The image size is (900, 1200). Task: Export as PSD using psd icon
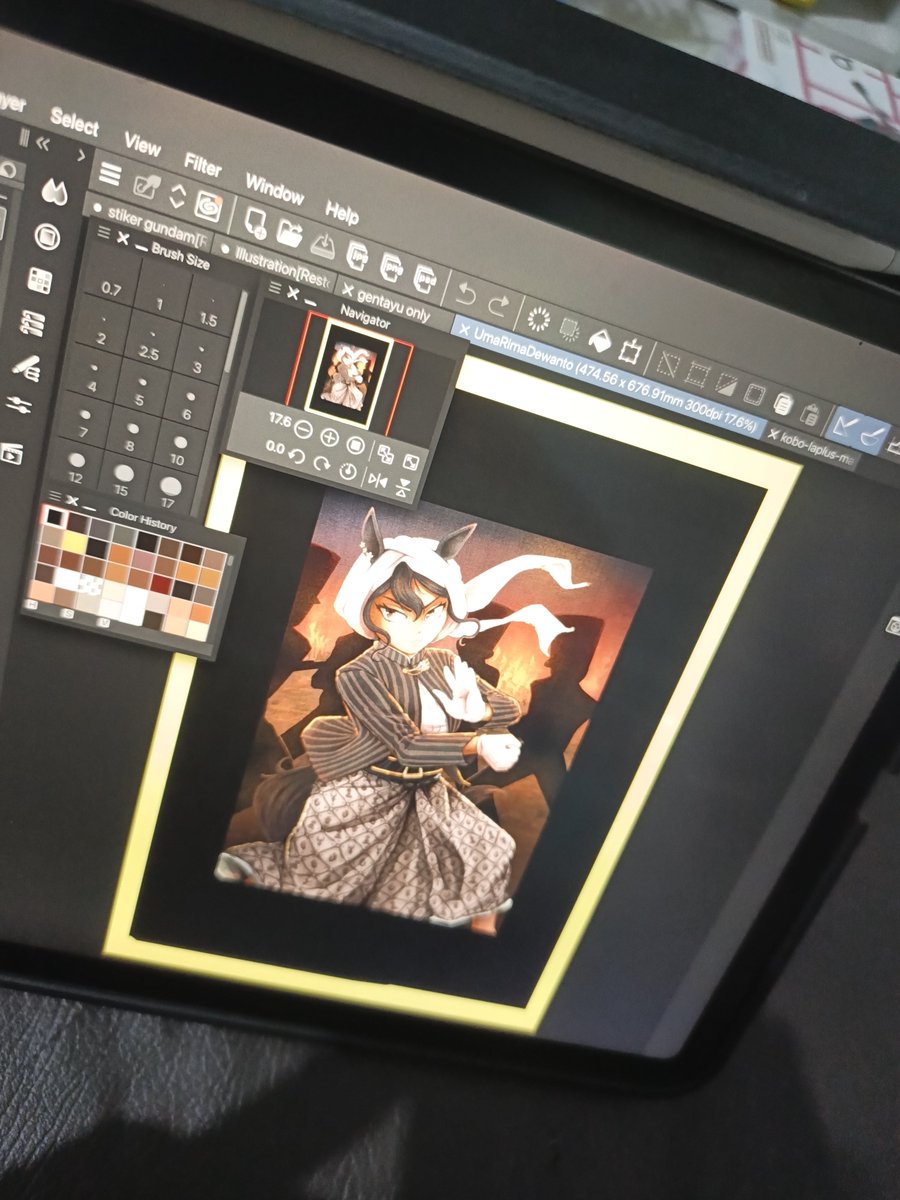click(425, 275)
